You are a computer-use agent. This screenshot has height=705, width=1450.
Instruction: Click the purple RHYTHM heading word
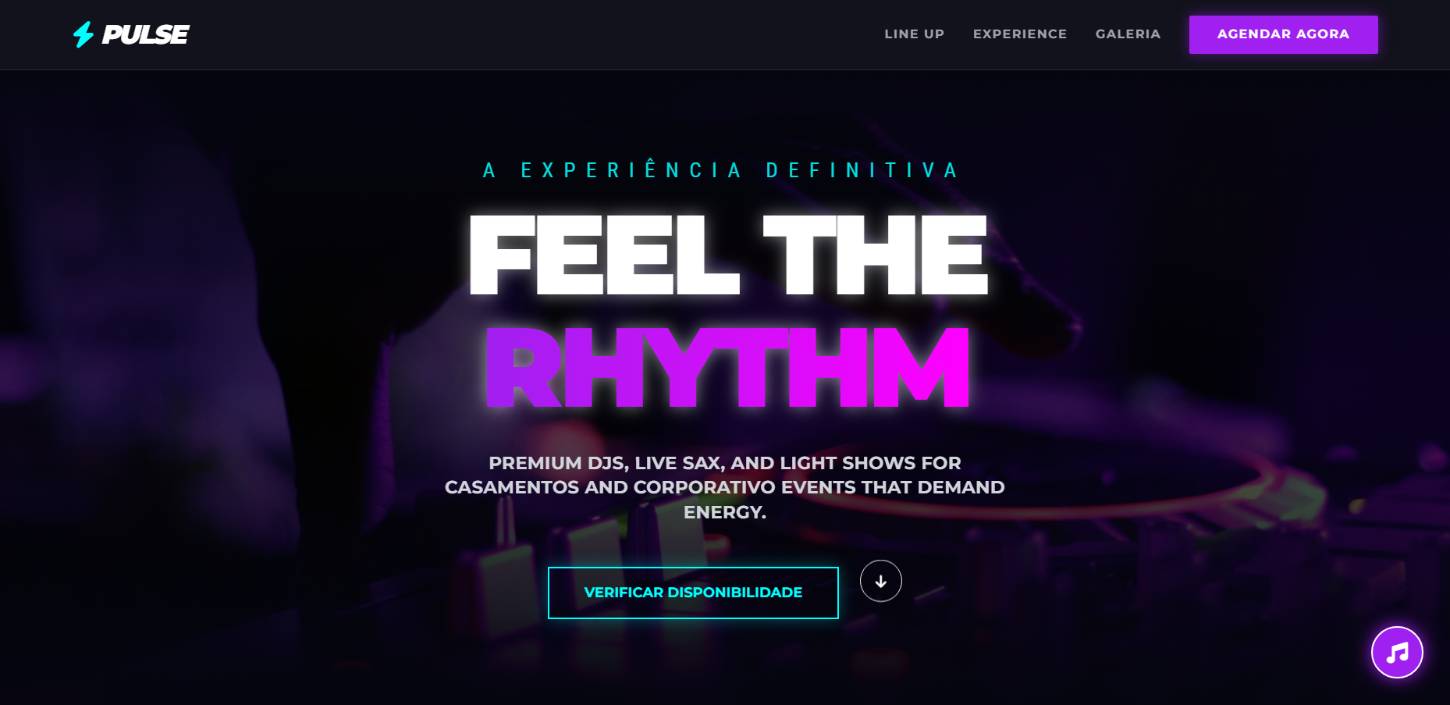pos(727,367)
